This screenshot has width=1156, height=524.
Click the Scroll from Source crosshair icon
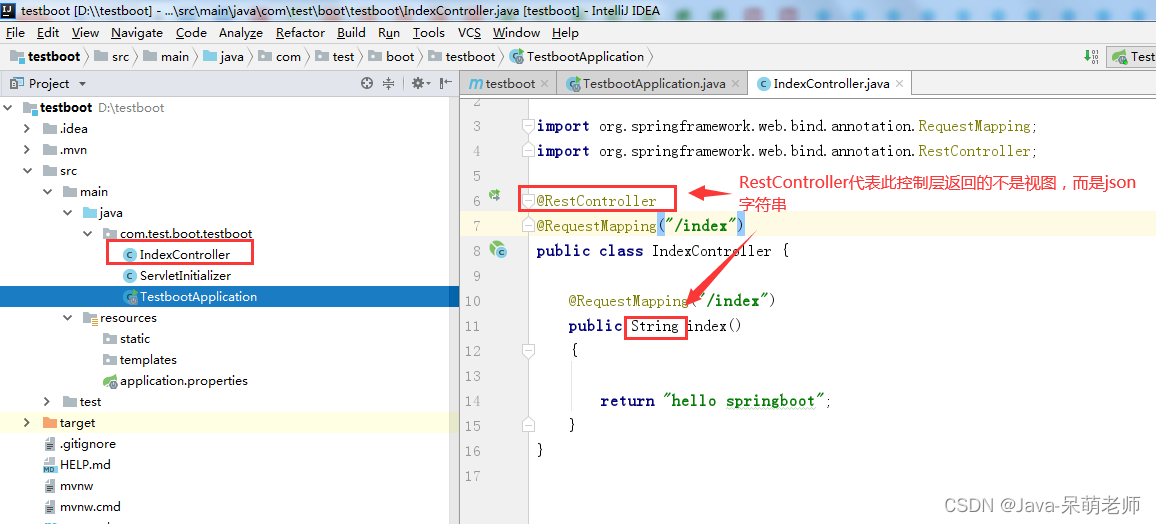coord(367,83)
